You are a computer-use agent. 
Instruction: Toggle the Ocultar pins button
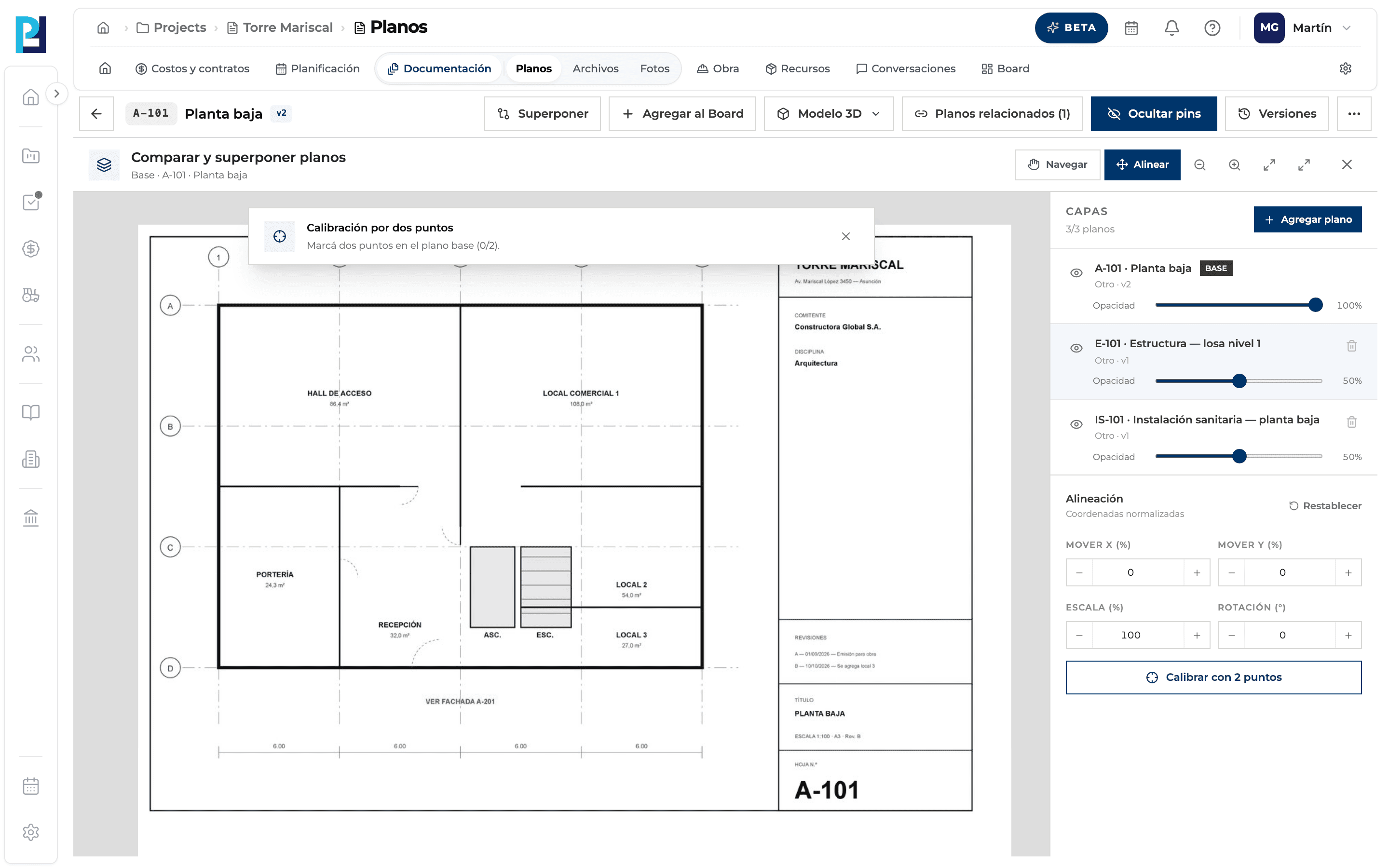point(1154,114)
